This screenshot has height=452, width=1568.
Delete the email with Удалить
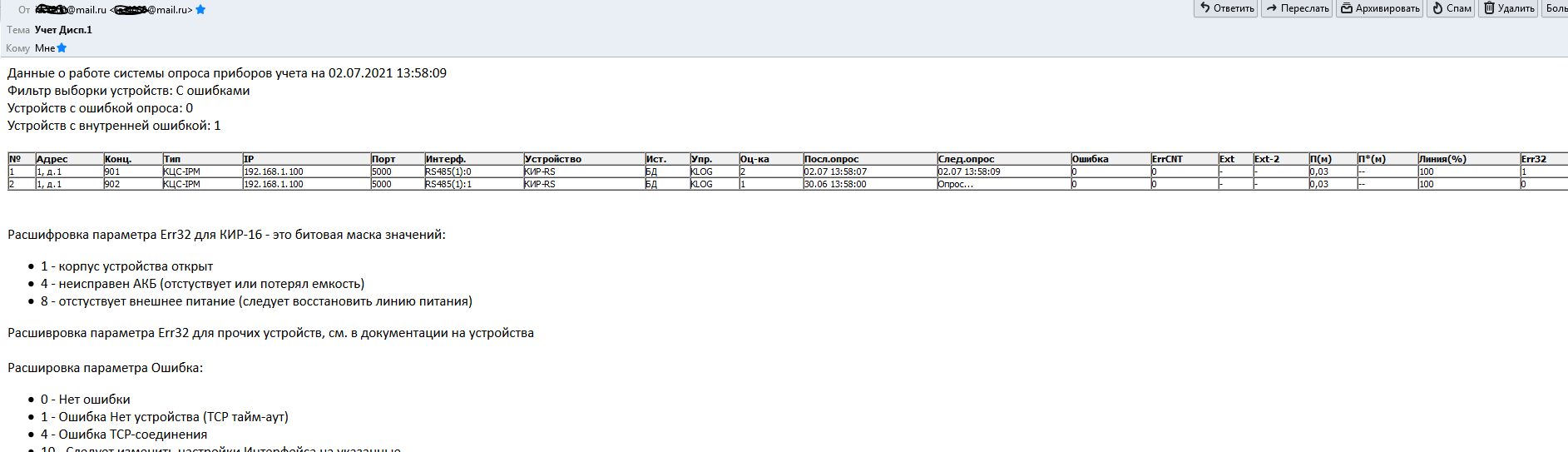[x=1509, y=8]
